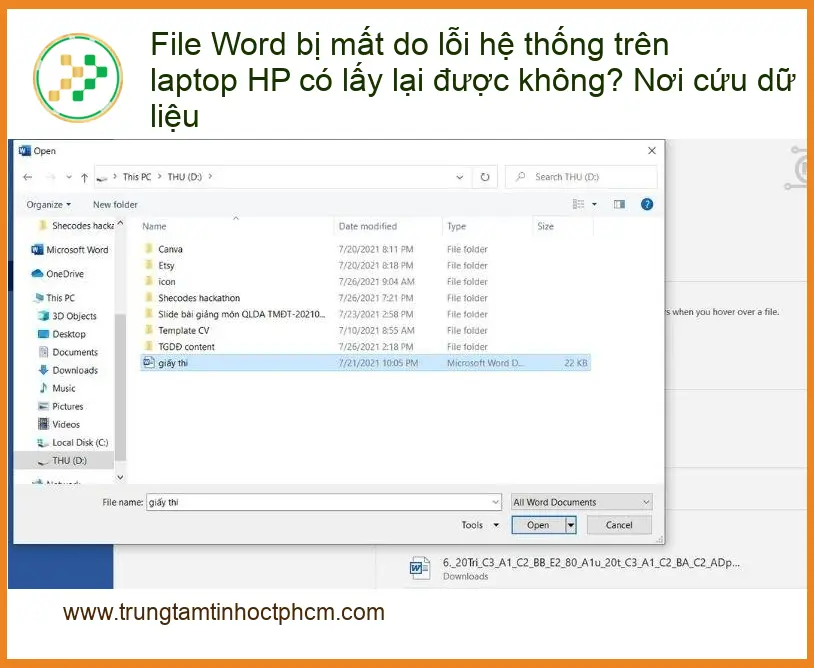This screenshot has width=814, height=668.
Task: Click the Search THU (D:) box
Action: 581,177
